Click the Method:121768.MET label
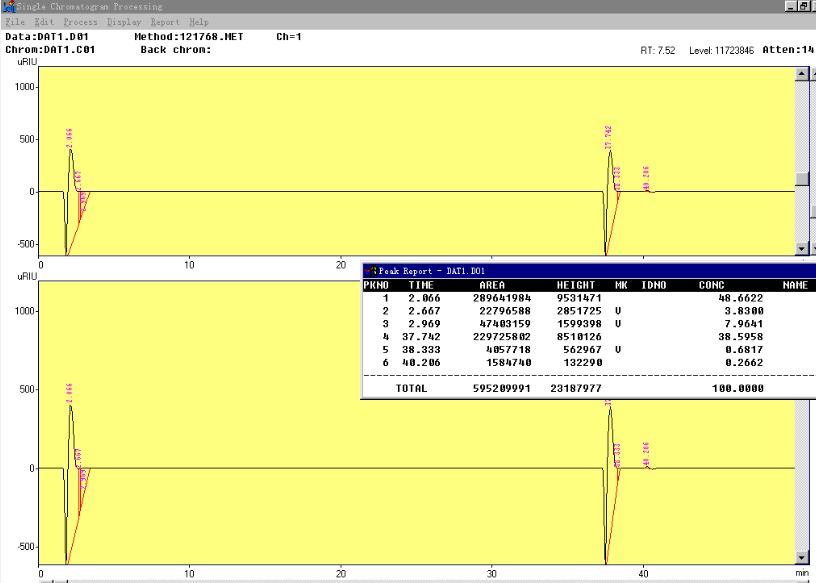The image size is (816, 583). click(188, 37)
